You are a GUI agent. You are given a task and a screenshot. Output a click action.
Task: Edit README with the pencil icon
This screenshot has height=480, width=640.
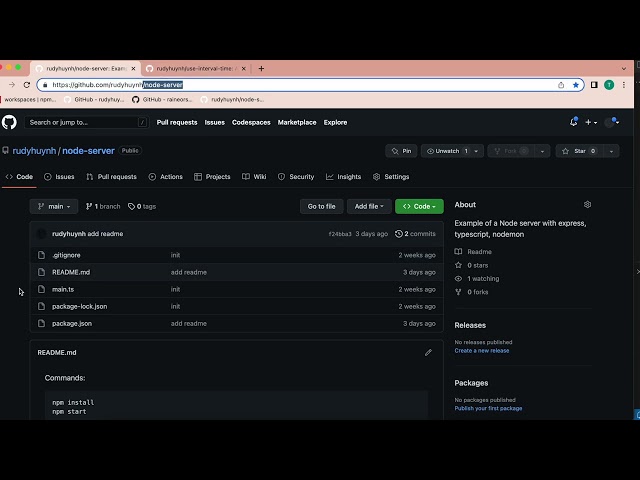point(428,353)
